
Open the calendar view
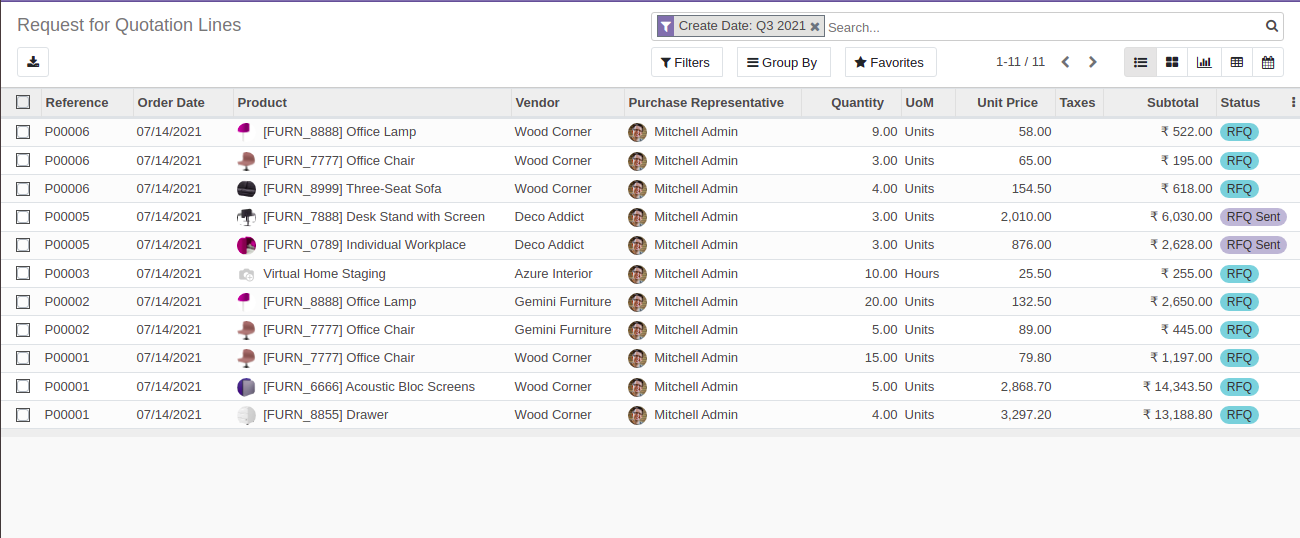click(x=1268, y=62)
